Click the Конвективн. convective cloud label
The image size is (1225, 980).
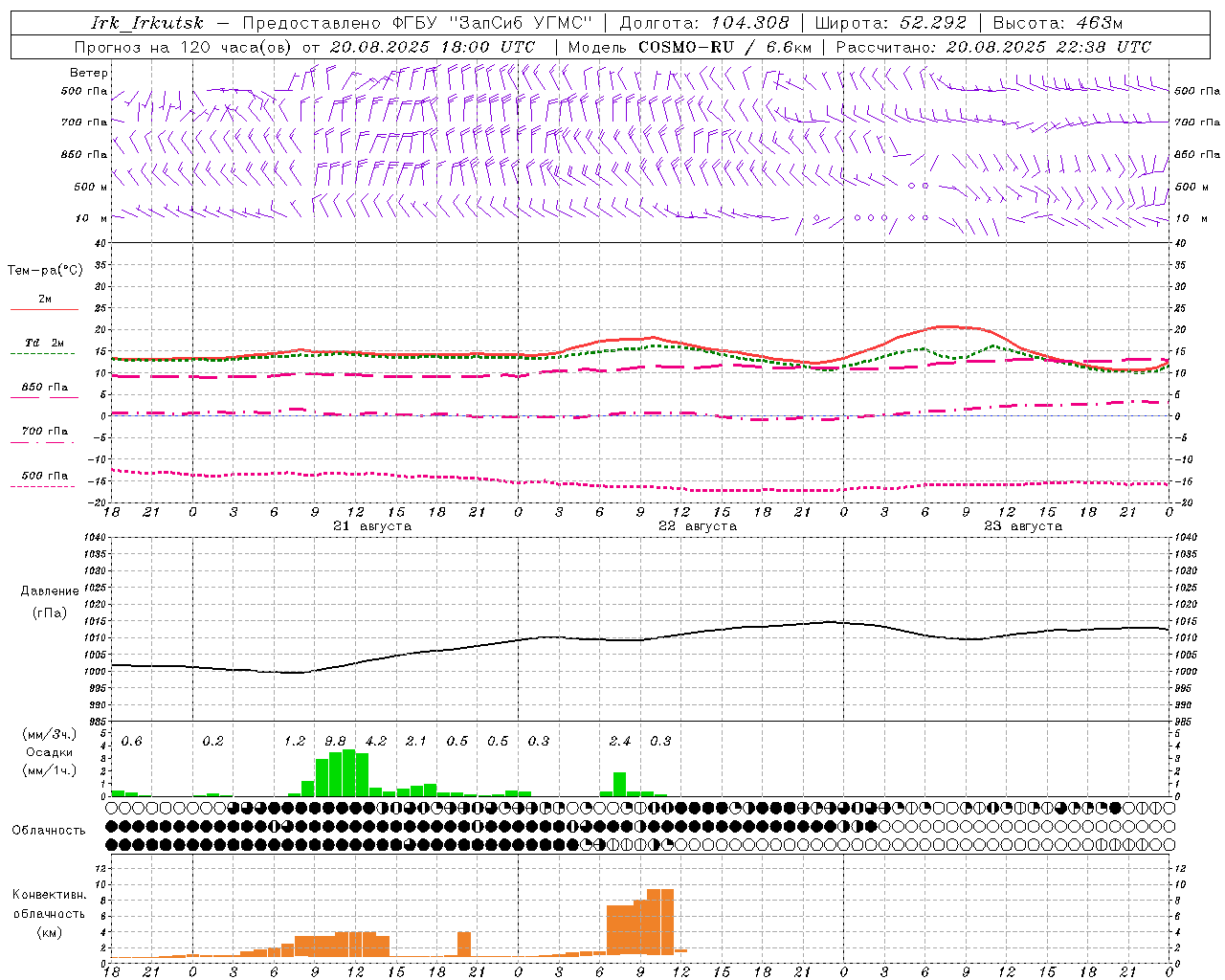50,895
